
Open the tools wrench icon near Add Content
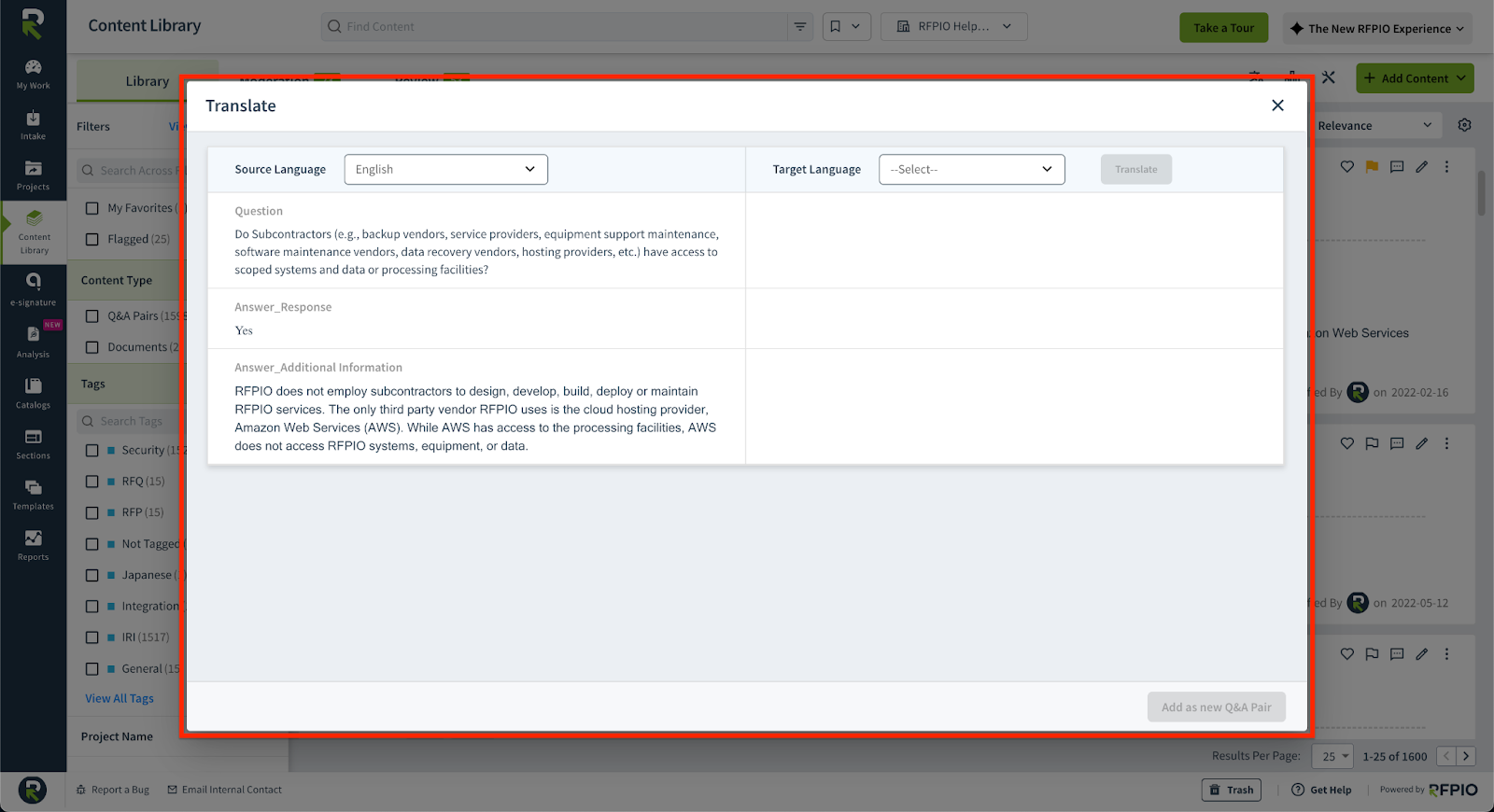1329,77
